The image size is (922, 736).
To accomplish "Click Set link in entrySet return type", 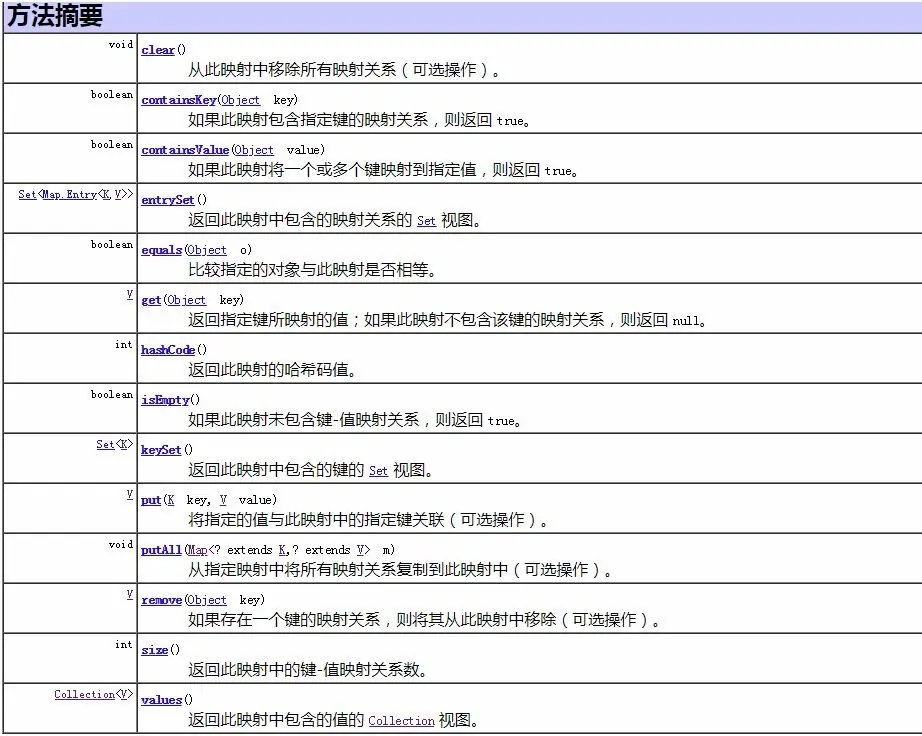I will pos(27,194).
